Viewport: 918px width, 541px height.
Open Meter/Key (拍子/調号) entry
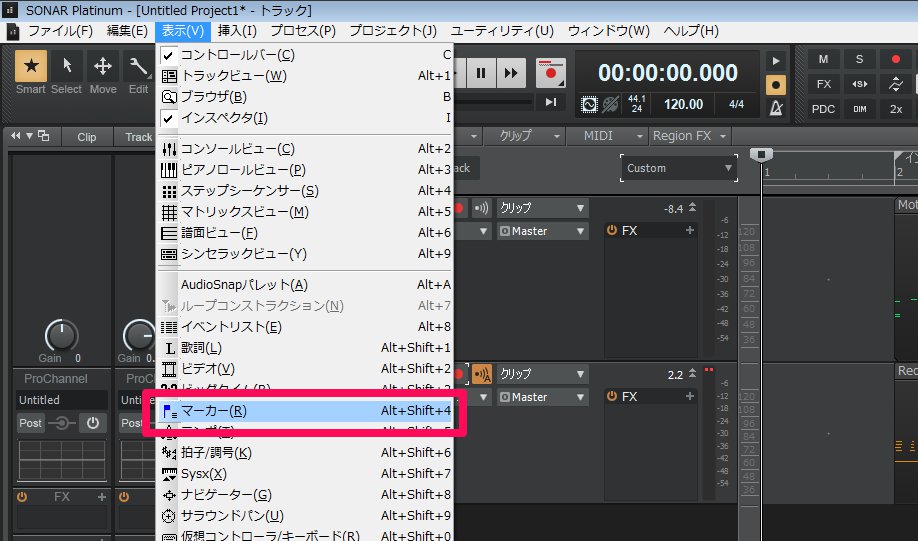[306, 453]
